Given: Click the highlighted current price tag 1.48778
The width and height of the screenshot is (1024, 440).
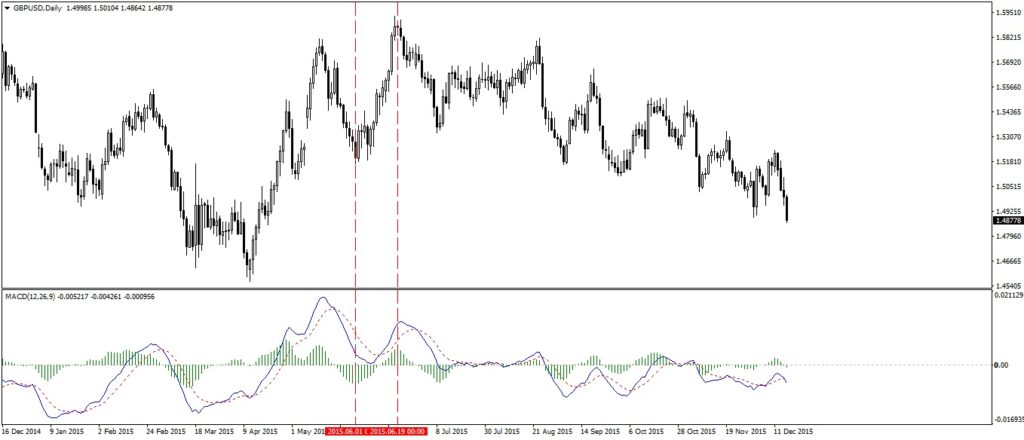Looking at the screenshot, I should [1005, 221].
